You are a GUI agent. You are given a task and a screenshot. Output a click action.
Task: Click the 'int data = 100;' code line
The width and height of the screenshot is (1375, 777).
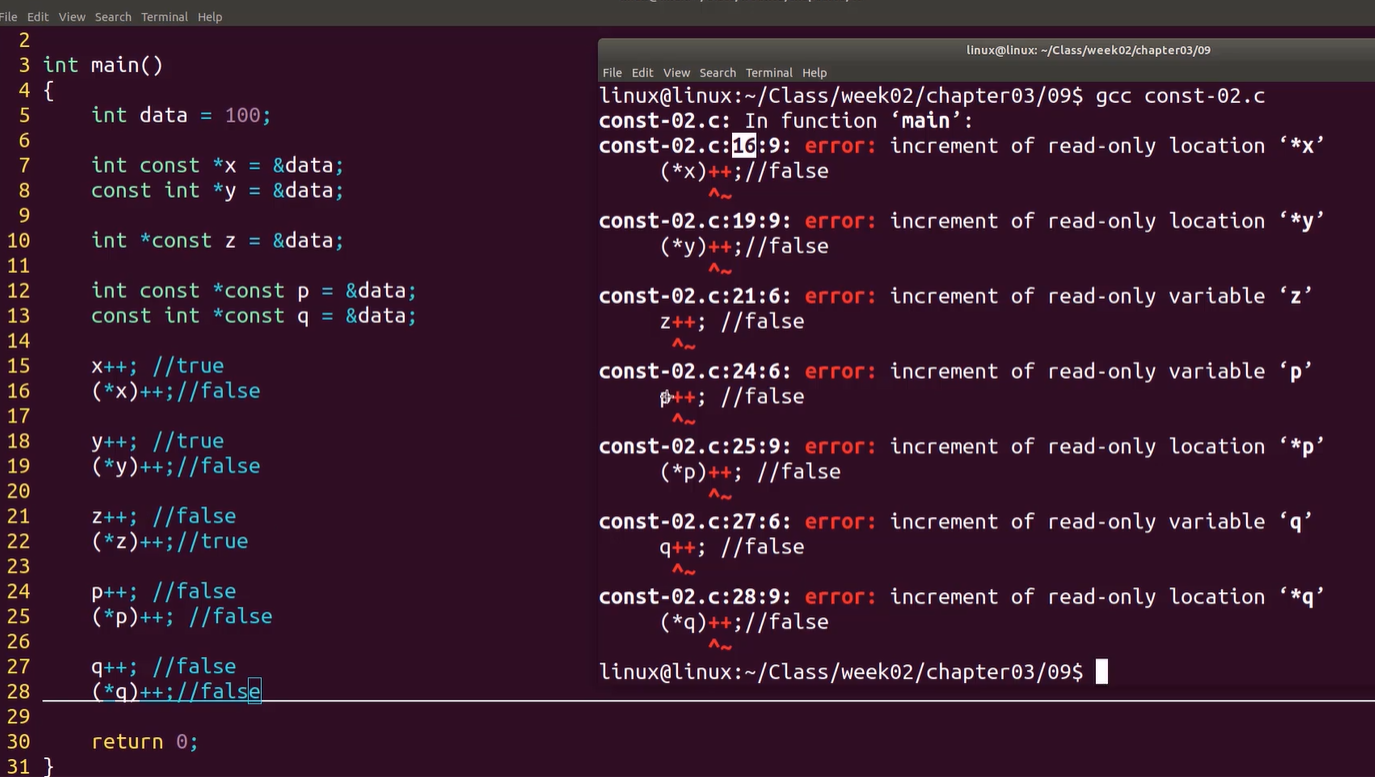[181, 115]
